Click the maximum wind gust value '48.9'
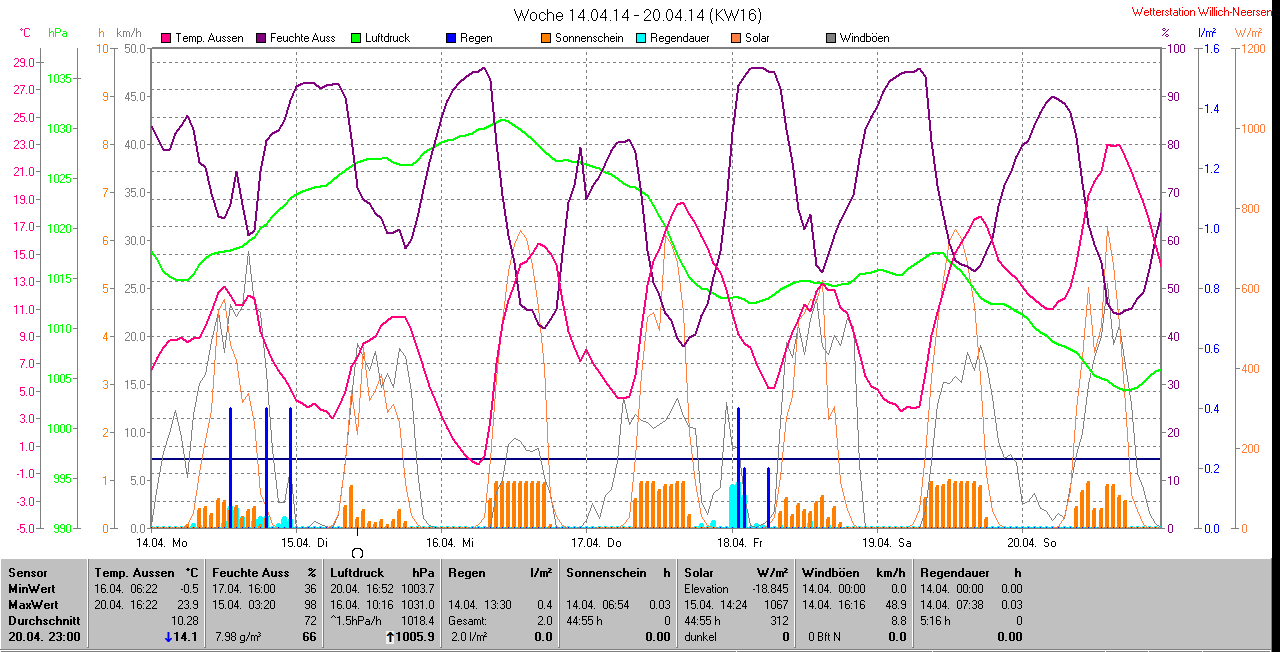 coord(894,605)
